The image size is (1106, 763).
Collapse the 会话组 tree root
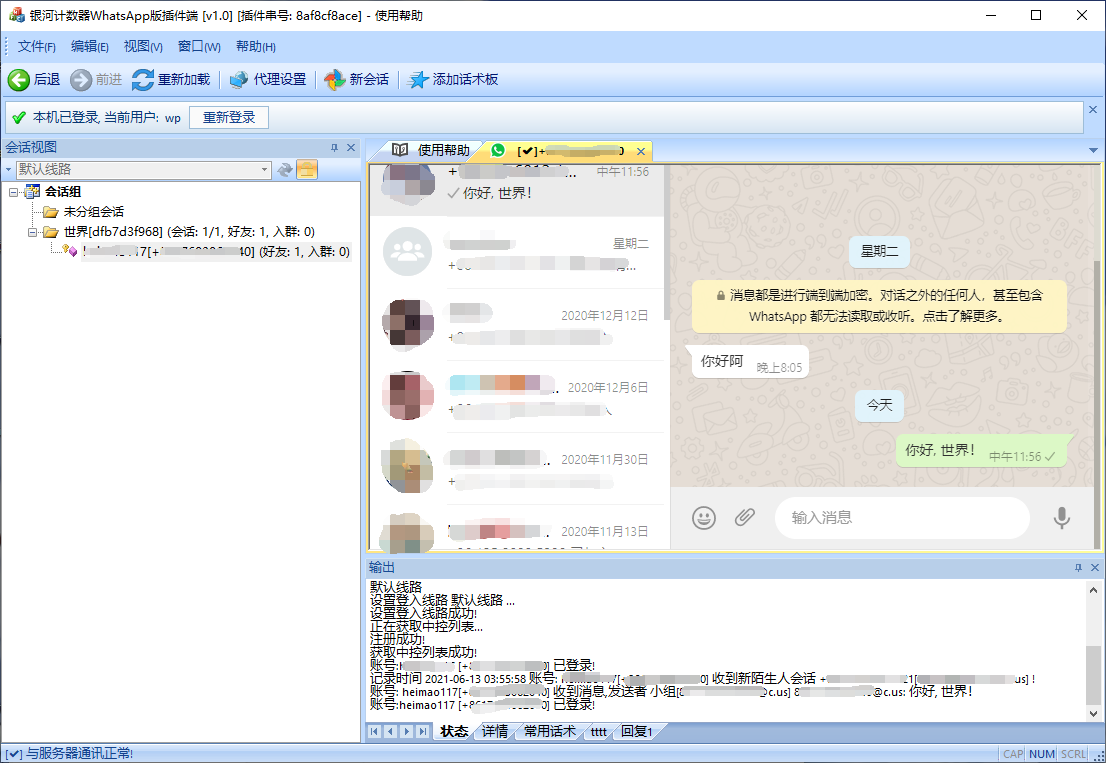(x=14, y=192)
